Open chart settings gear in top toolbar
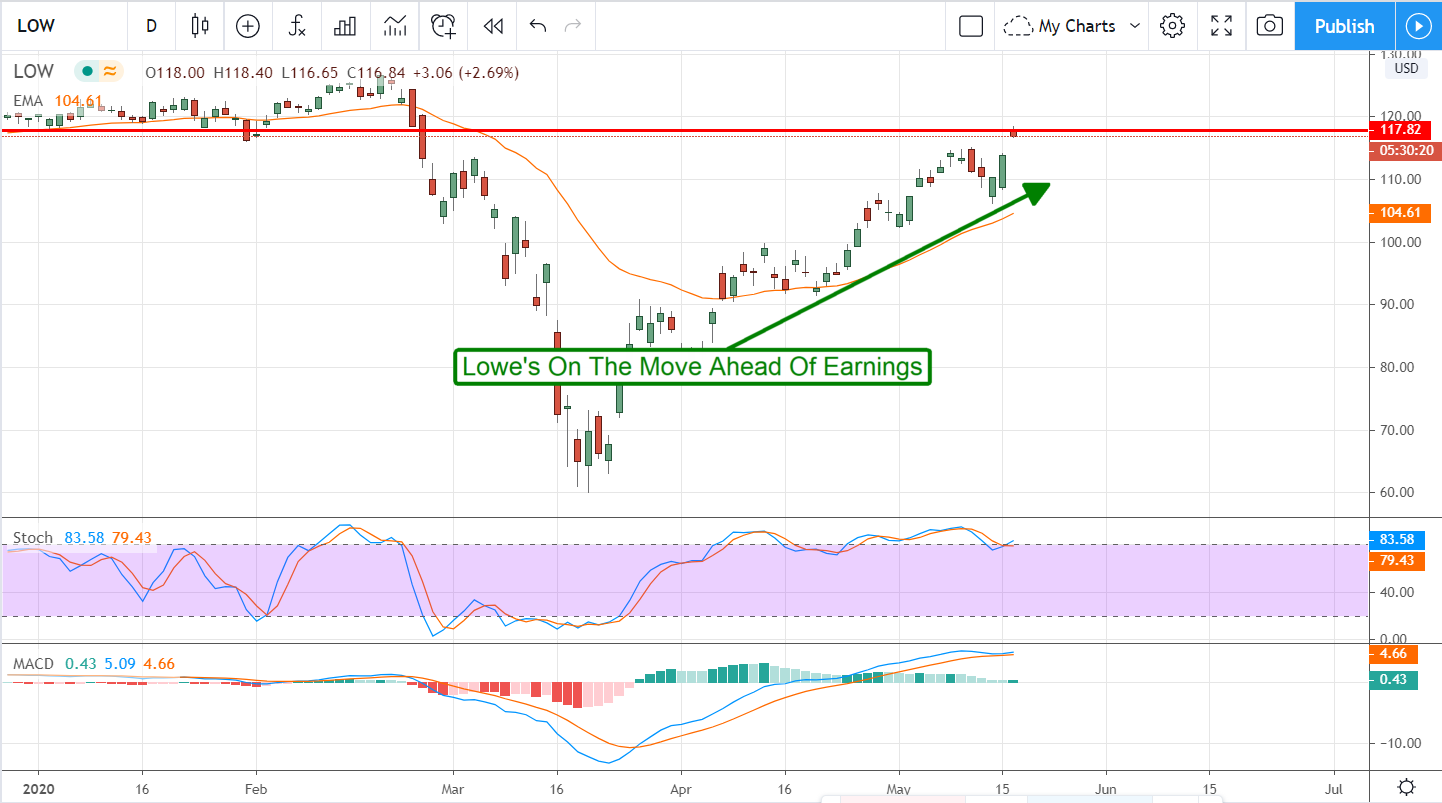 [x=1173, y=26]
